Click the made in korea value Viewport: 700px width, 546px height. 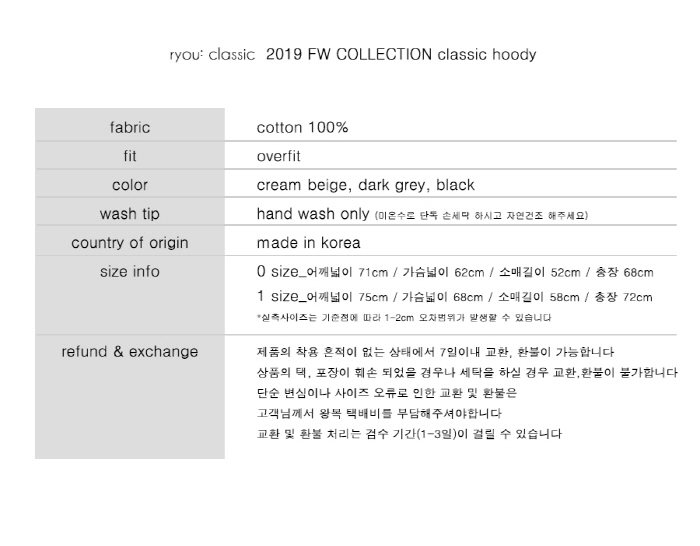(308, 243)
